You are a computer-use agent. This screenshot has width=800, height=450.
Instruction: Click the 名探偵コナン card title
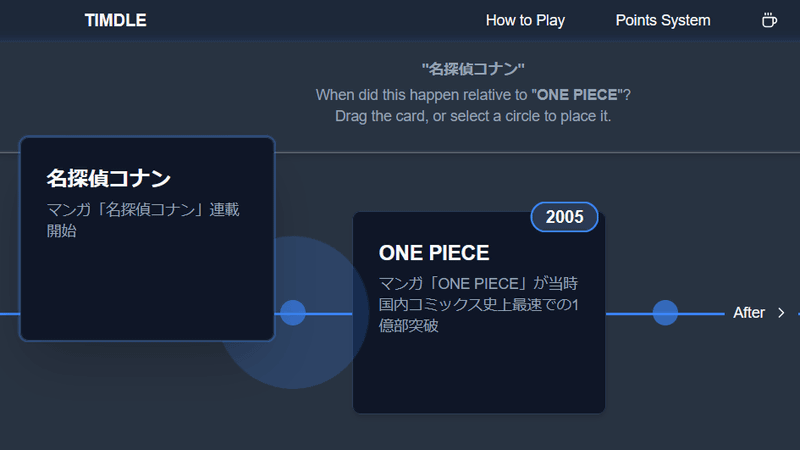pos(109,179)
